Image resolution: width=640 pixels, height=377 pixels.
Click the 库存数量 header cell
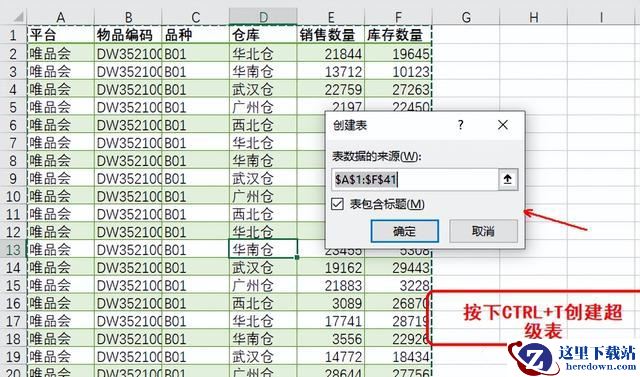[x=398, y=35]
